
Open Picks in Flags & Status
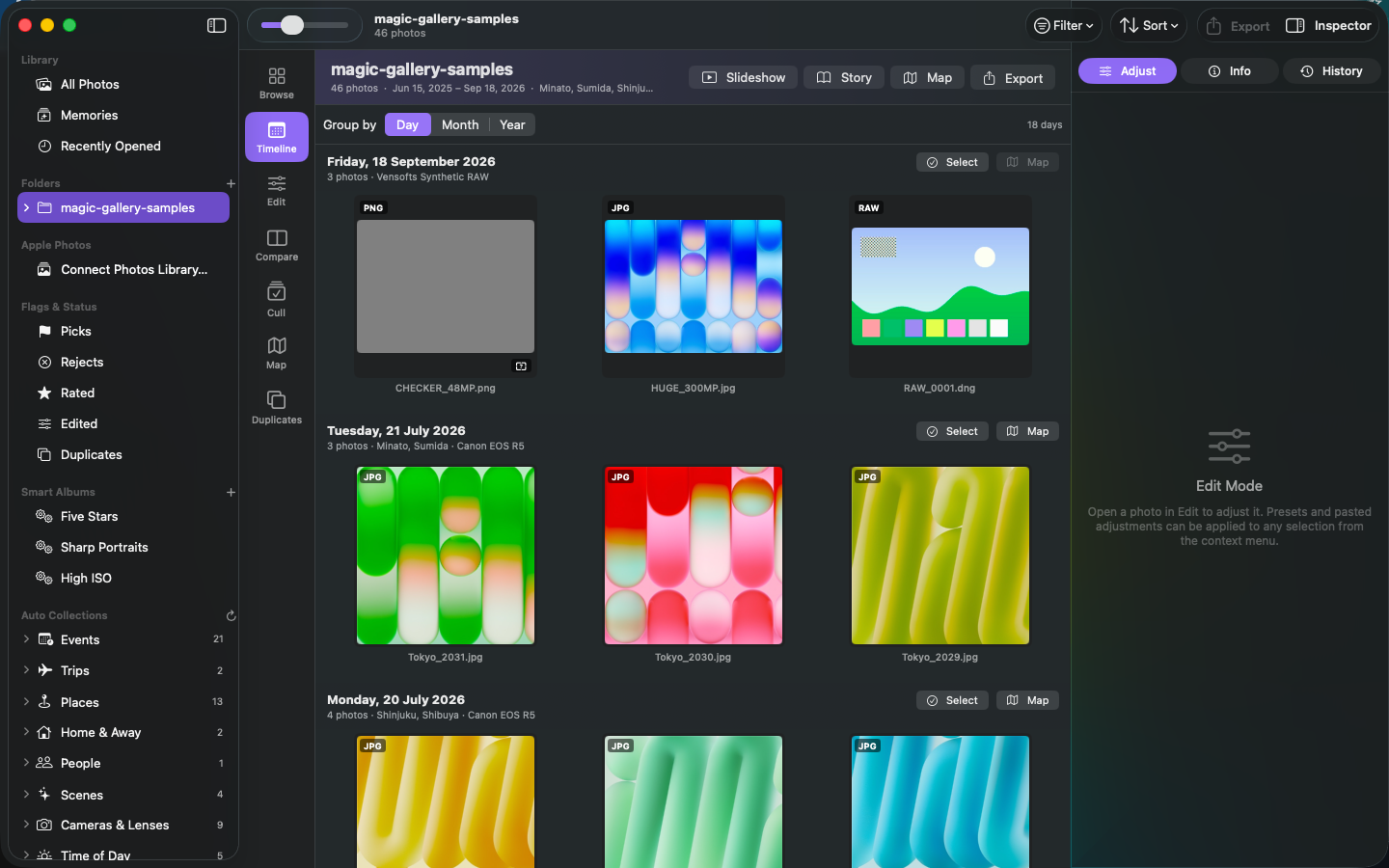[x=123, y=332]
